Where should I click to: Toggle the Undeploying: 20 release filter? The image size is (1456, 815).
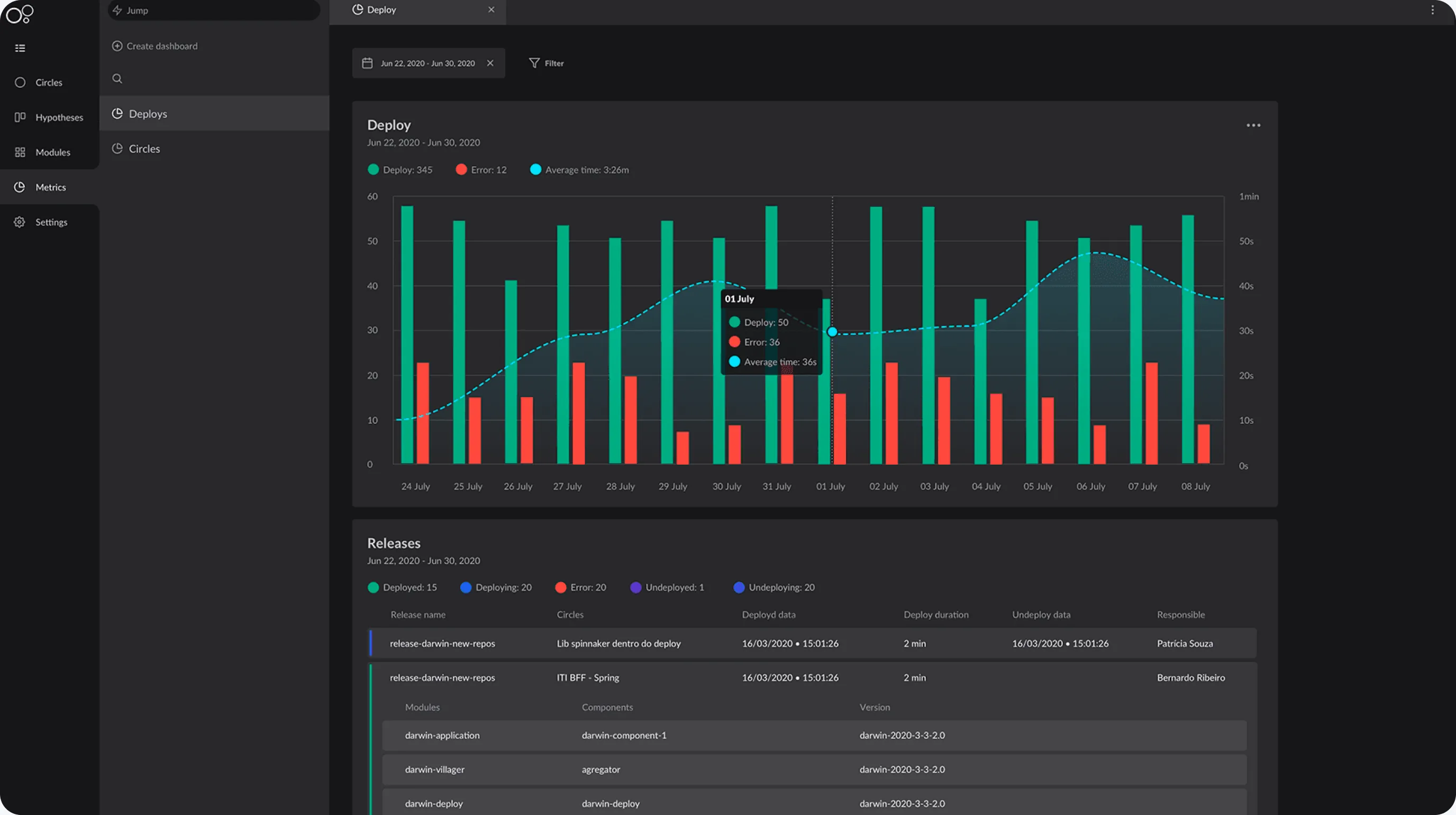pyautogui.click(x=774, y=588)
